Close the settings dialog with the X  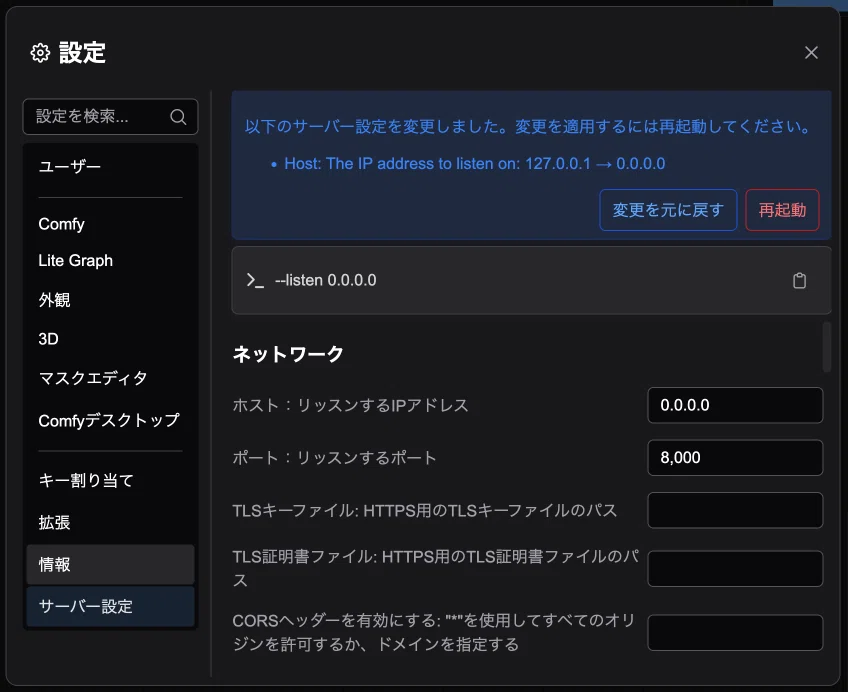811,52
